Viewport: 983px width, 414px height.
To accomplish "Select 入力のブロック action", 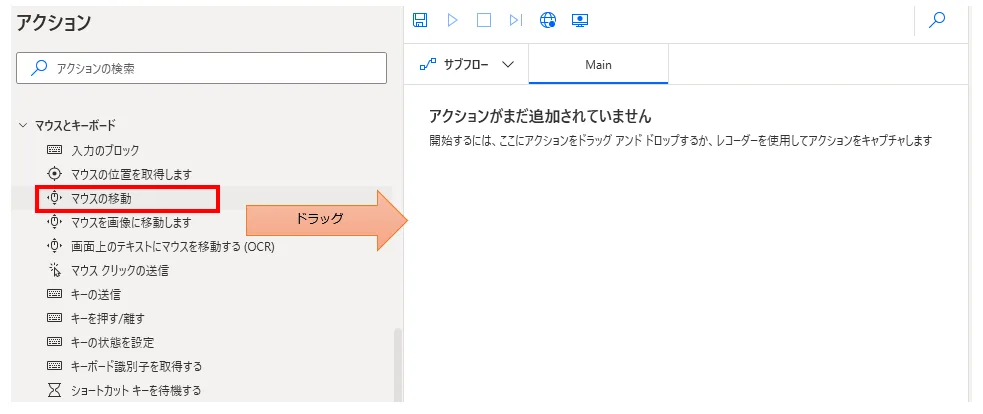I will (x=105, y=150).
